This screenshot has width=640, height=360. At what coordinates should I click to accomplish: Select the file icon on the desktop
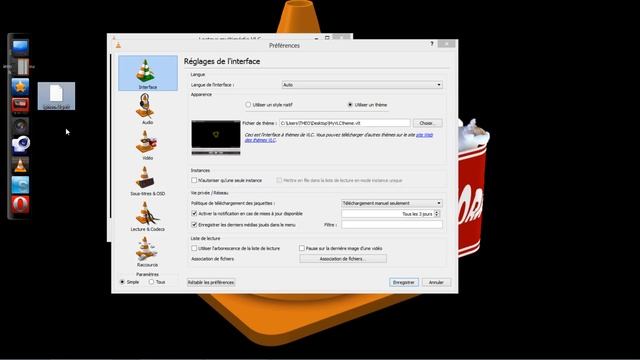(x=56, y=96)
